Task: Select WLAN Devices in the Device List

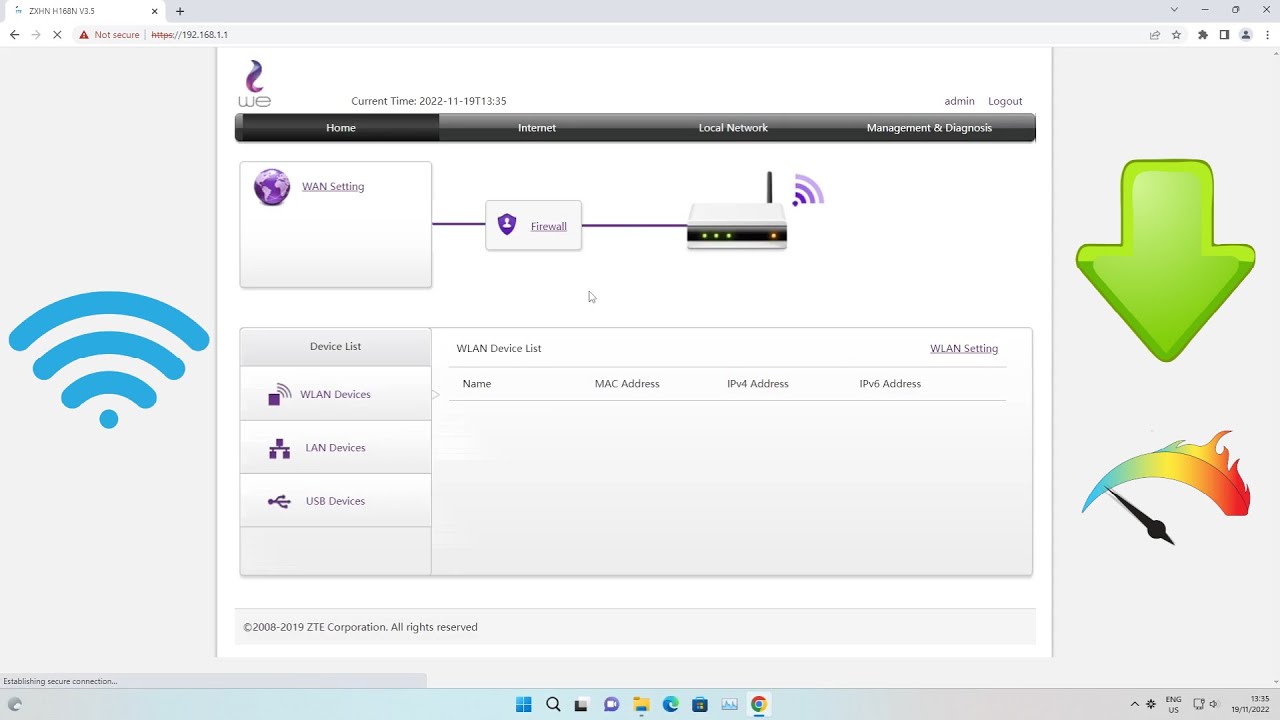Action: (x=335, y=394)
